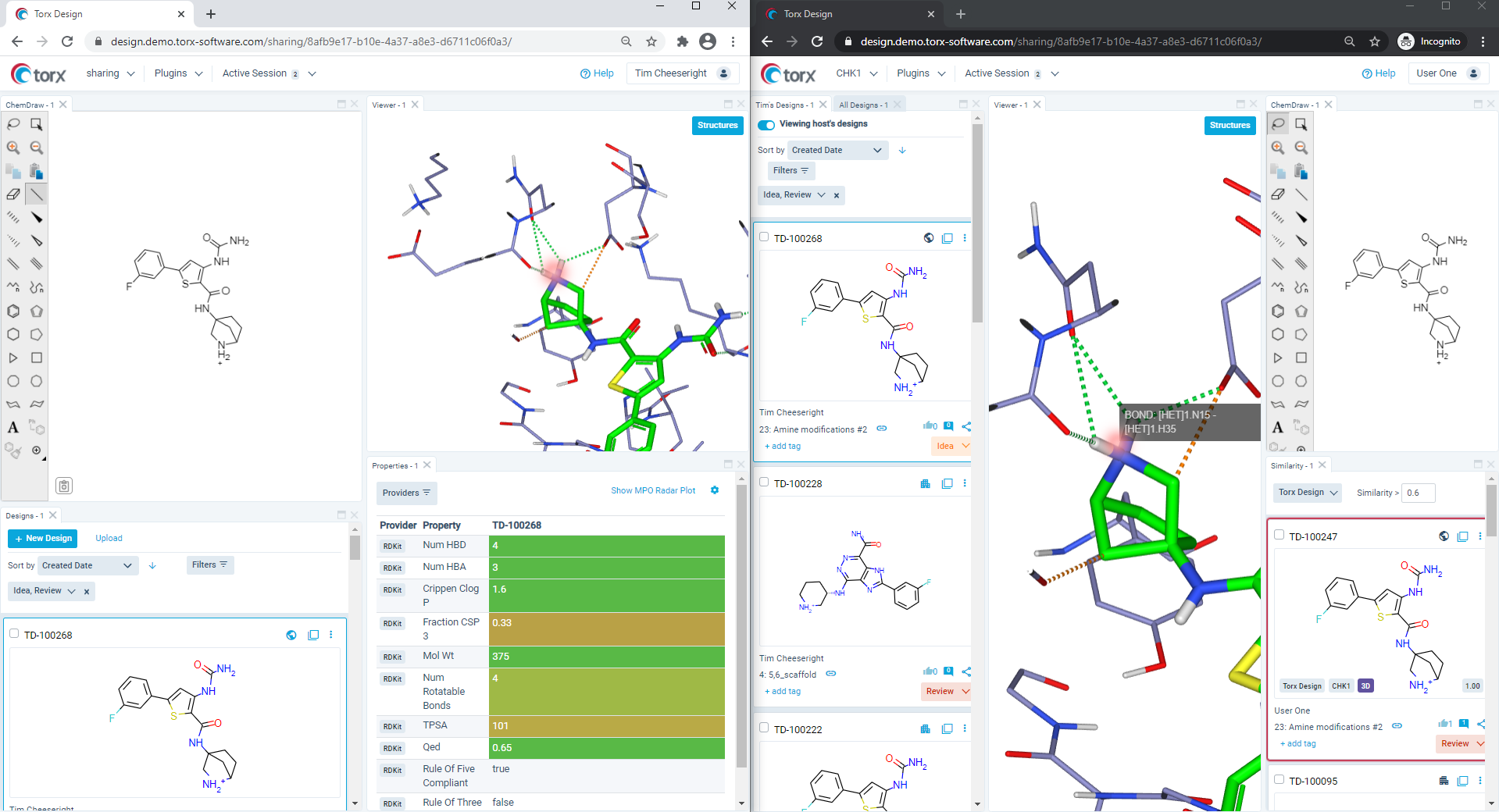Open properties settings gear beside Show MPO Radar Plot
The image size is (1499, 812).
coord(715,490)
